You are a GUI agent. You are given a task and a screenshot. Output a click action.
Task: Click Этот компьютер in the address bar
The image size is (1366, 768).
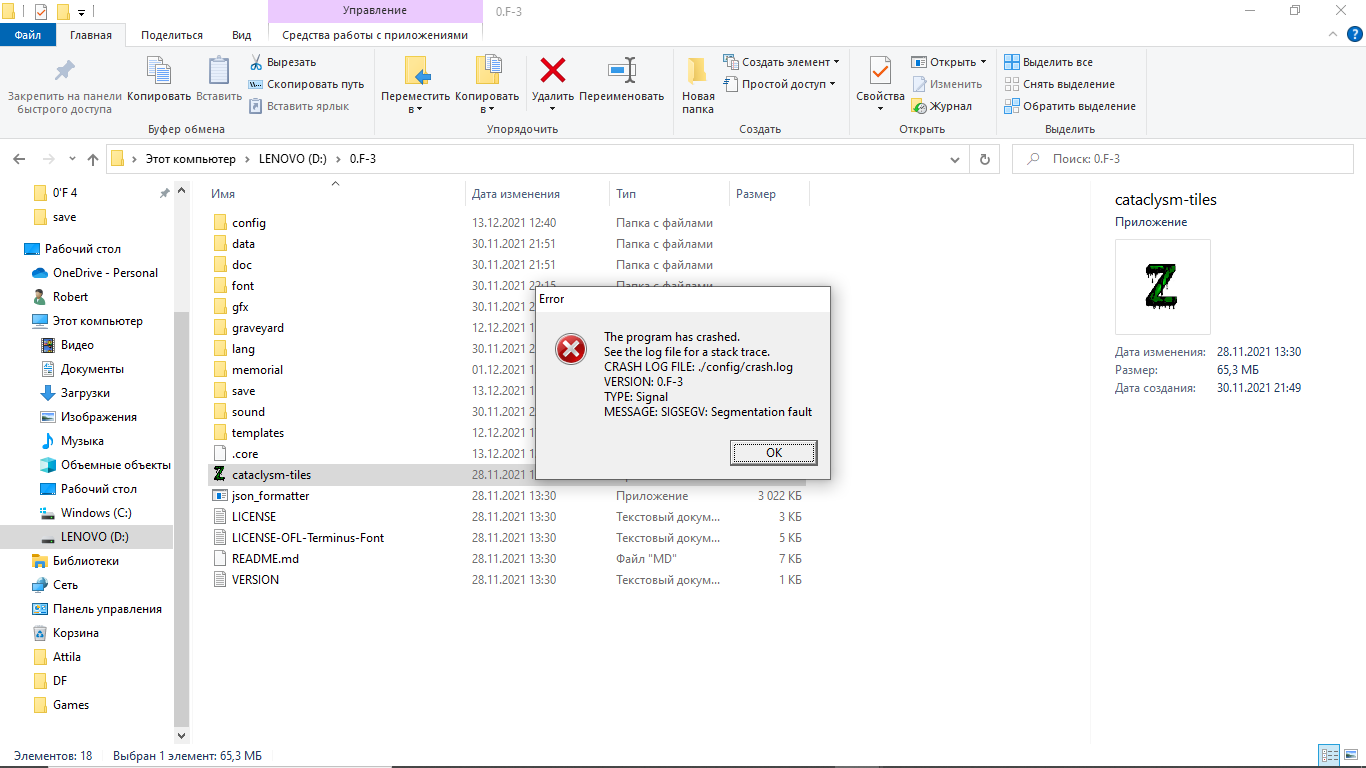coord(190,159)
